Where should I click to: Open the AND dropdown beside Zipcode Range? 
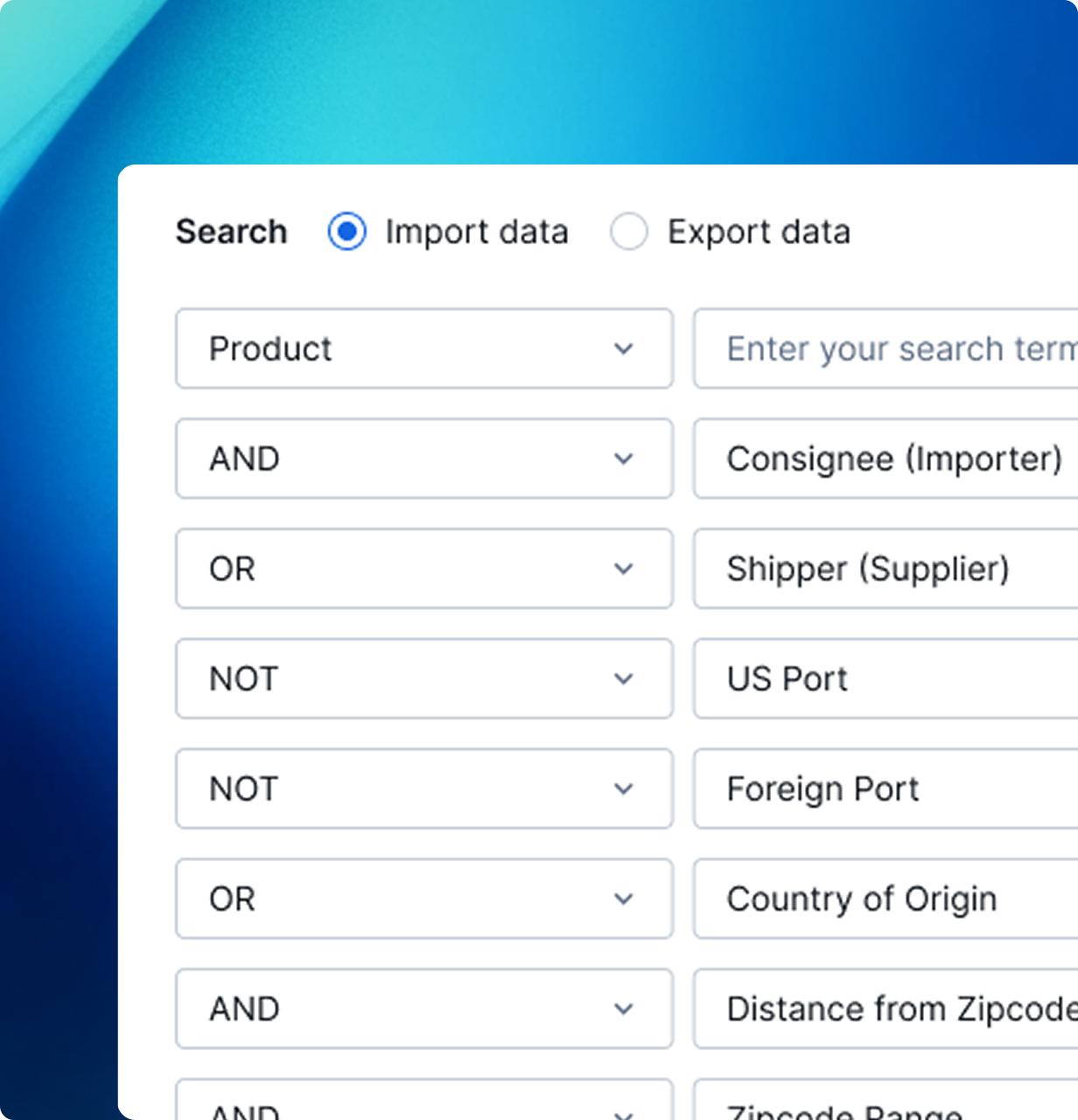pyautogui.click(x=424, y=1100)
